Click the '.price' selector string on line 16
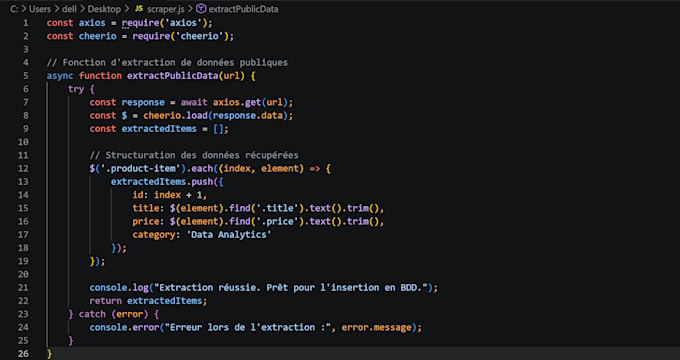680x360 pixels. [277, 221]
